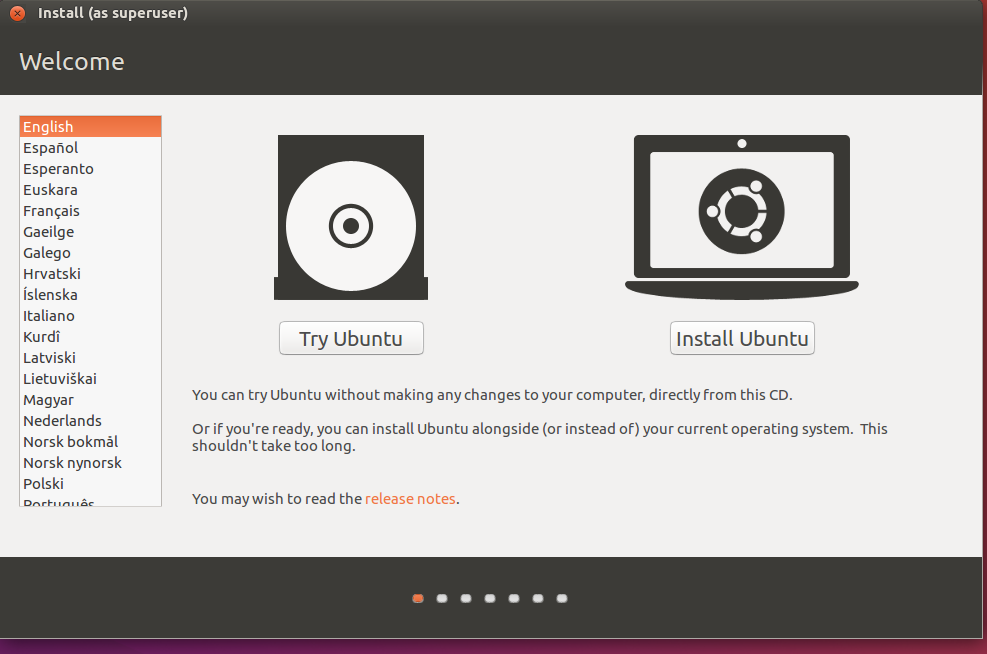Click the CD disc icon above Try Ubuntu
Screen dimensions: 987x654
[x=351, y=217]
